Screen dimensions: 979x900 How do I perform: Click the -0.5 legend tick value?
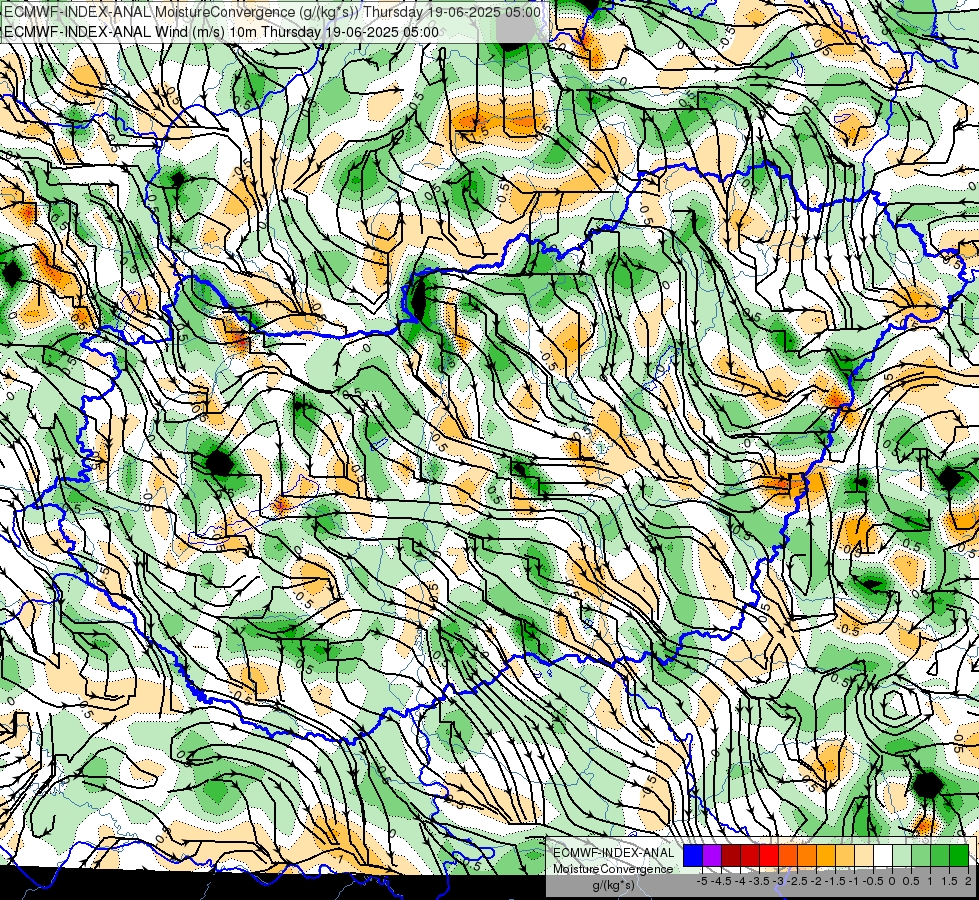[x=873, y=881]
